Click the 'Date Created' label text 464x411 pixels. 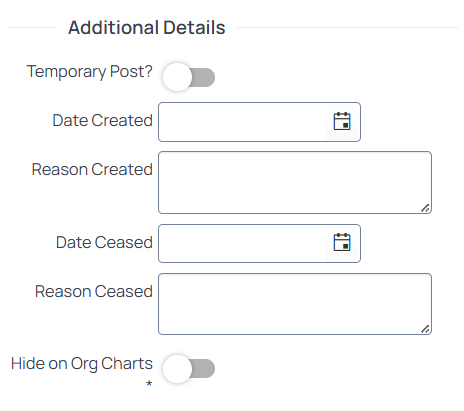tap(103, 120)
